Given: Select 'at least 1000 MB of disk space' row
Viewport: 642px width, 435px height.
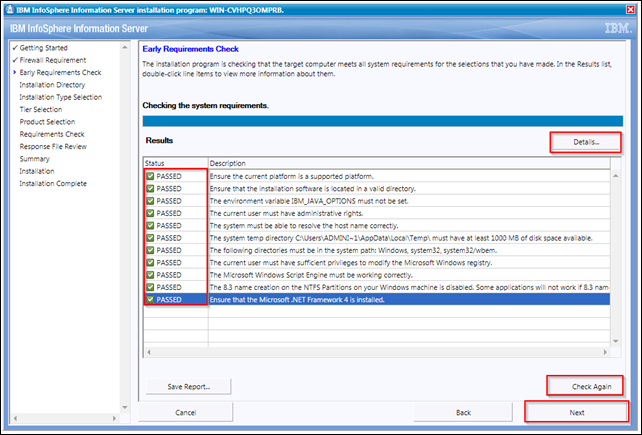Looking at the screenshot, I should coord(377,238).
